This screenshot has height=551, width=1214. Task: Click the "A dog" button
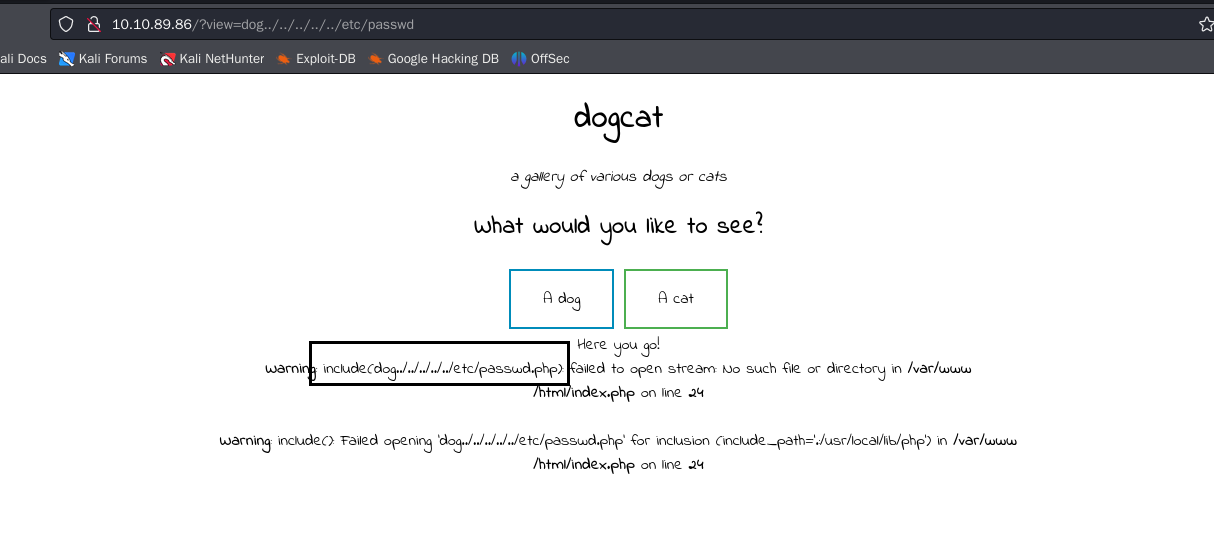tap(561, 299)
